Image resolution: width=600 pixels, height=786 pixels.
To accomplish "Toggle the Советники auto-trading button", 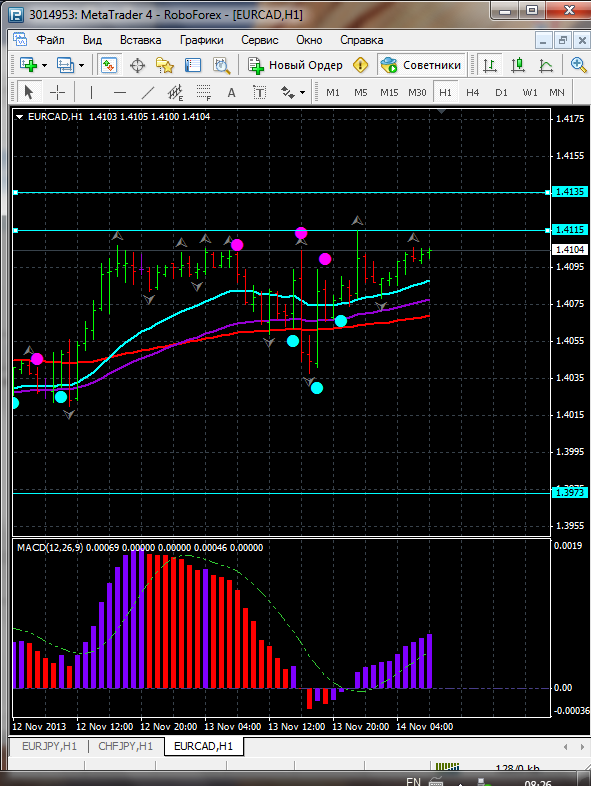I will point(421,65).
